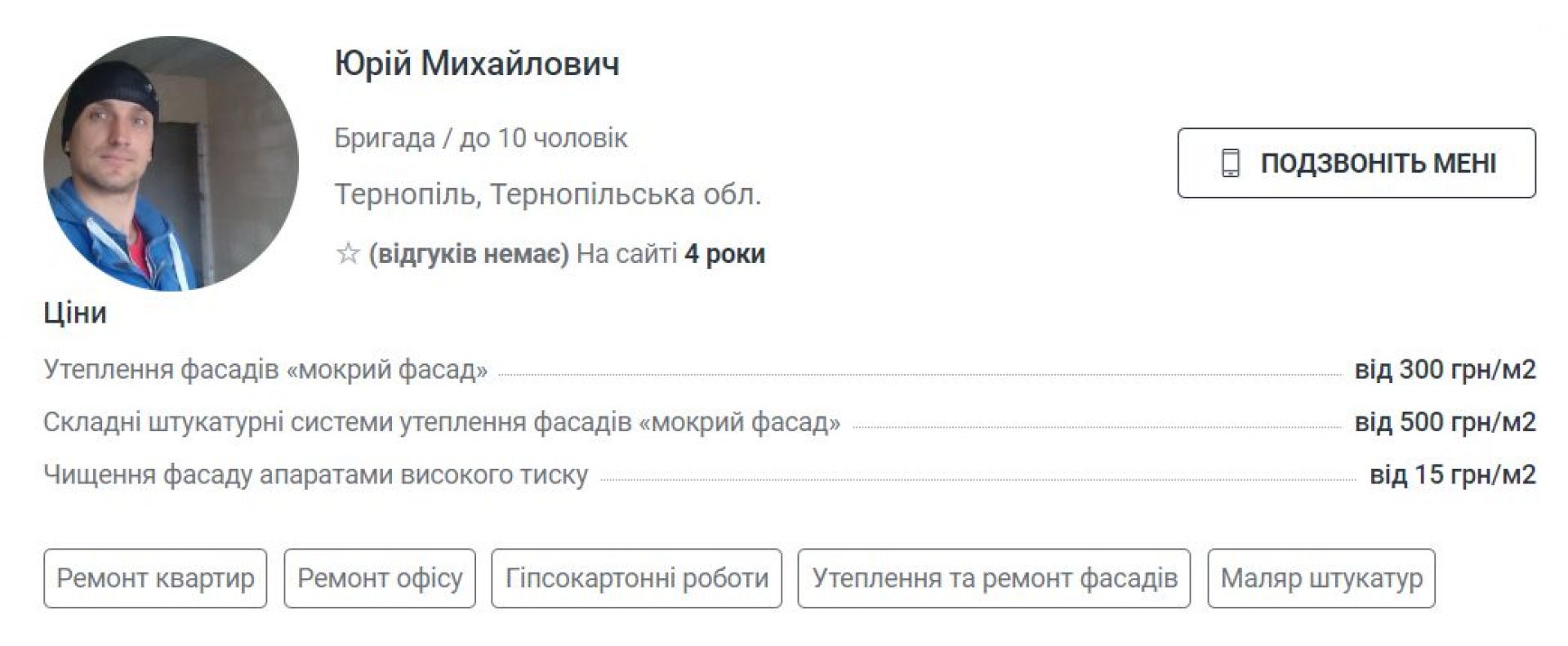This screenshot has width=1568, height=646.
Task: Open the Утеплення та ремонт фасадів tag
Action: pos(994,578)
